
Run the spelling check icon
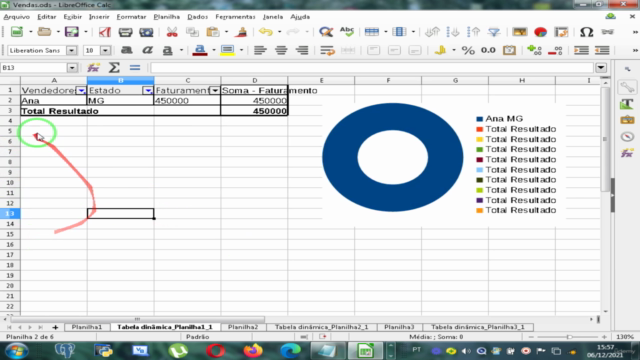point(347,32)
